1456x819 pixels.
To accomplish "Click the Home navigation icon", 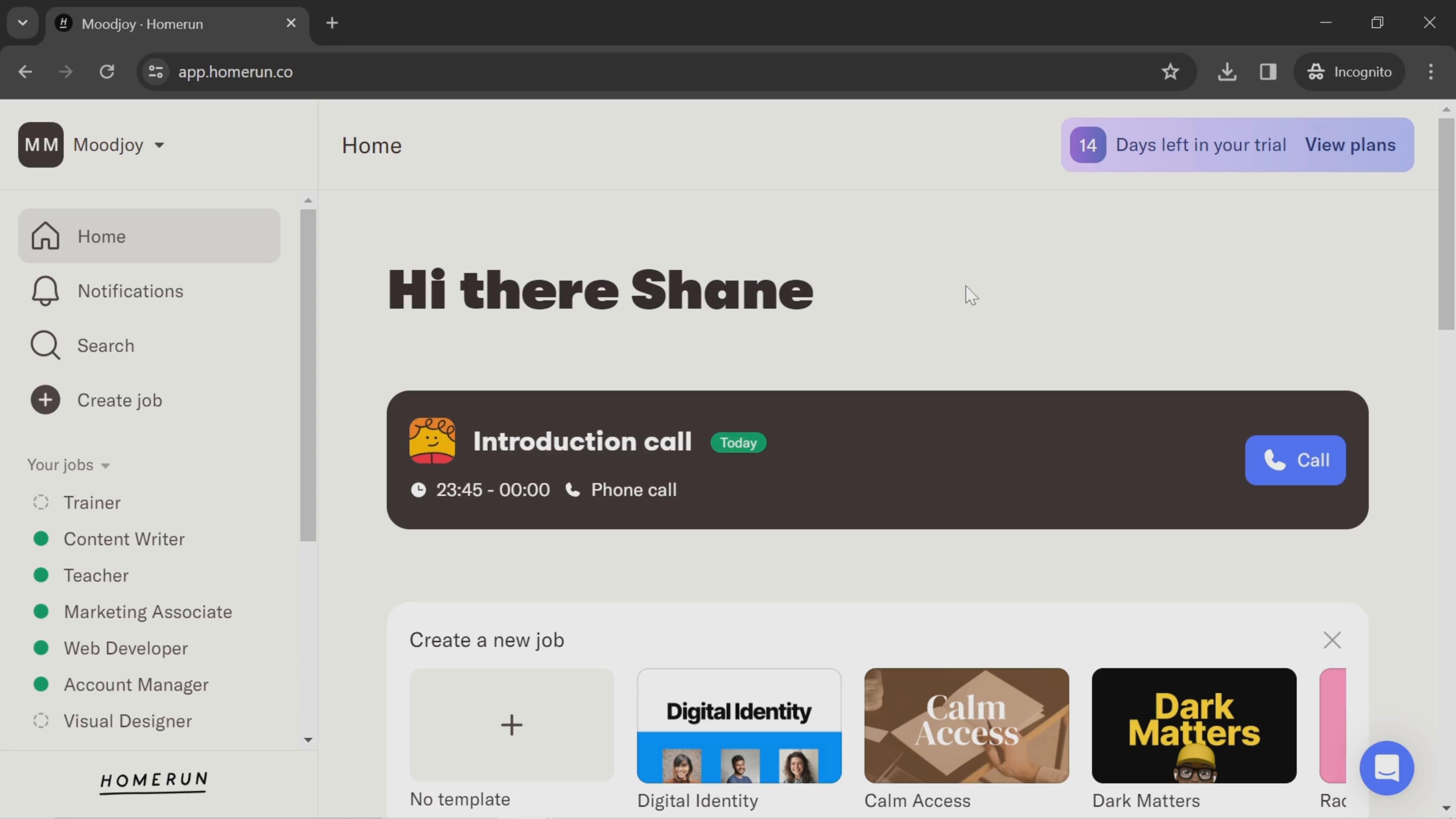I will pos(44,235).
